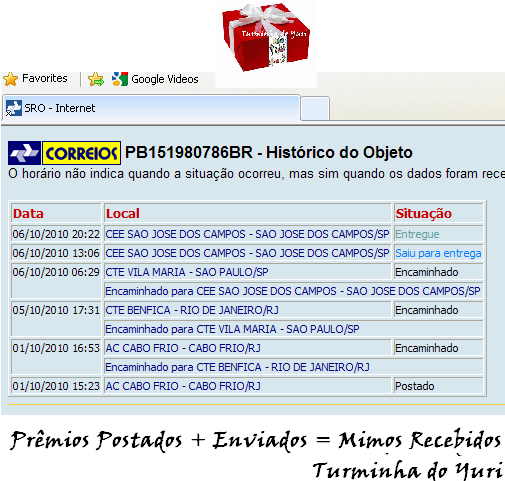
Task: Click the Correios blue arrows logo
Action: click(24, 153)
